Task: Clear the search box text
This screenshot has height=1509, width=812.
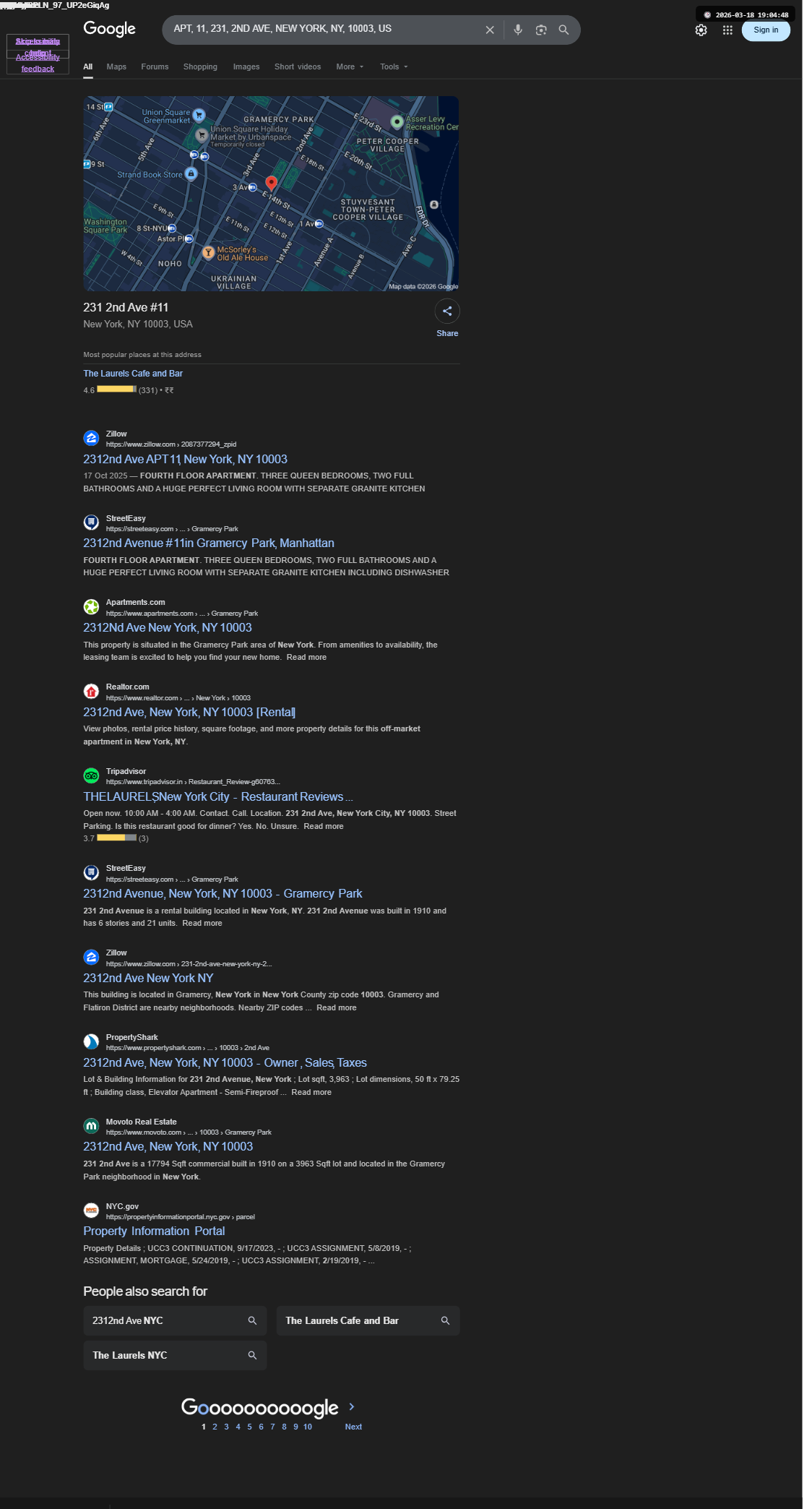Action: (490, 30)
